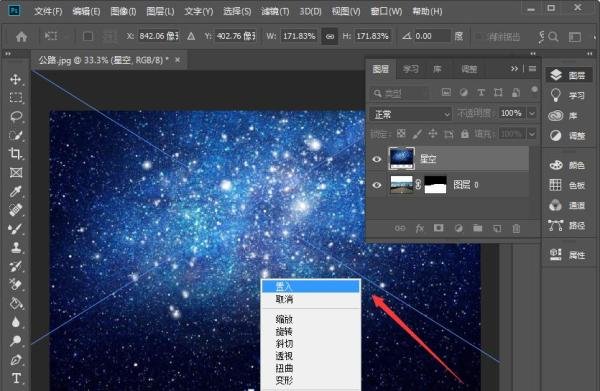
Task: Hide the 星空 layer
Action: tap(377, 159)
